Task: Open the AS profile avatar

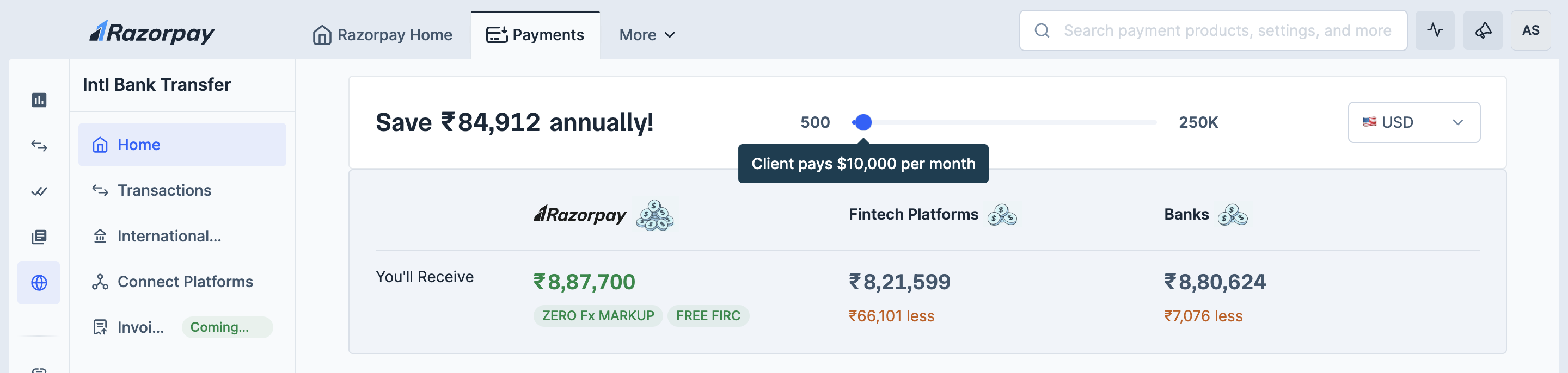Action: click(x=1530, y=30)
